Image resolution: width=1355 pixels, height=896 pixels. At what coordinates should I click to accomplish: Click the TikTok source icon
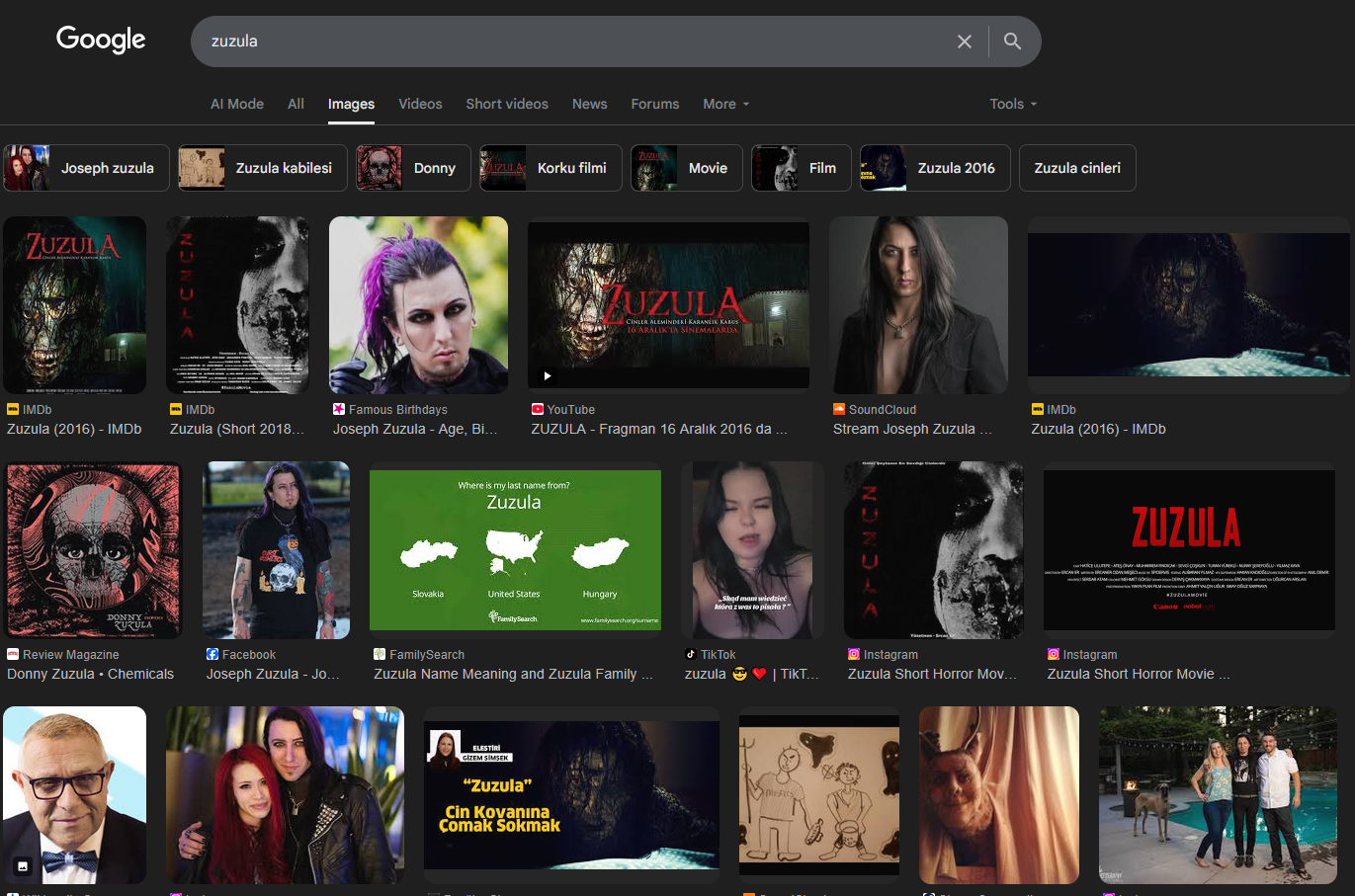click(691, 654)
